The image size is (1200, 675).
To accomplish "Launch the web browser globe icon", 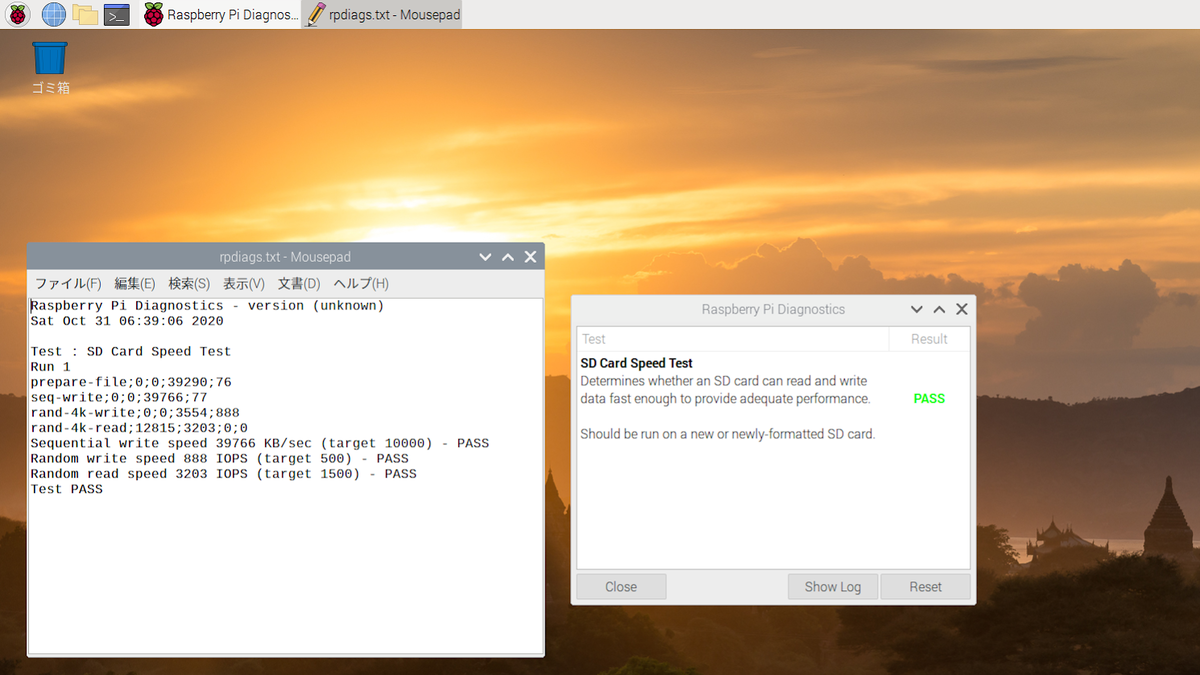I will click(x=53, y=14).
